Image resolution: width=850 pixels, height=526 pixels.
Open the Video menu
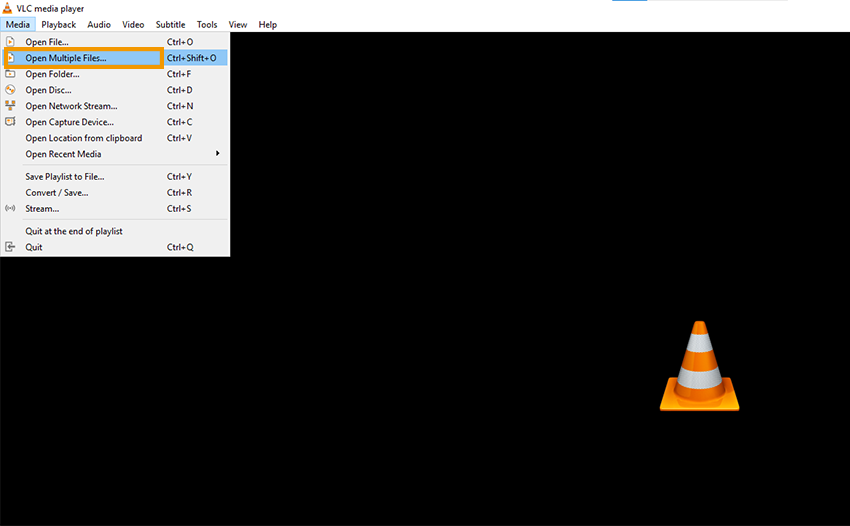click(133, 24)
